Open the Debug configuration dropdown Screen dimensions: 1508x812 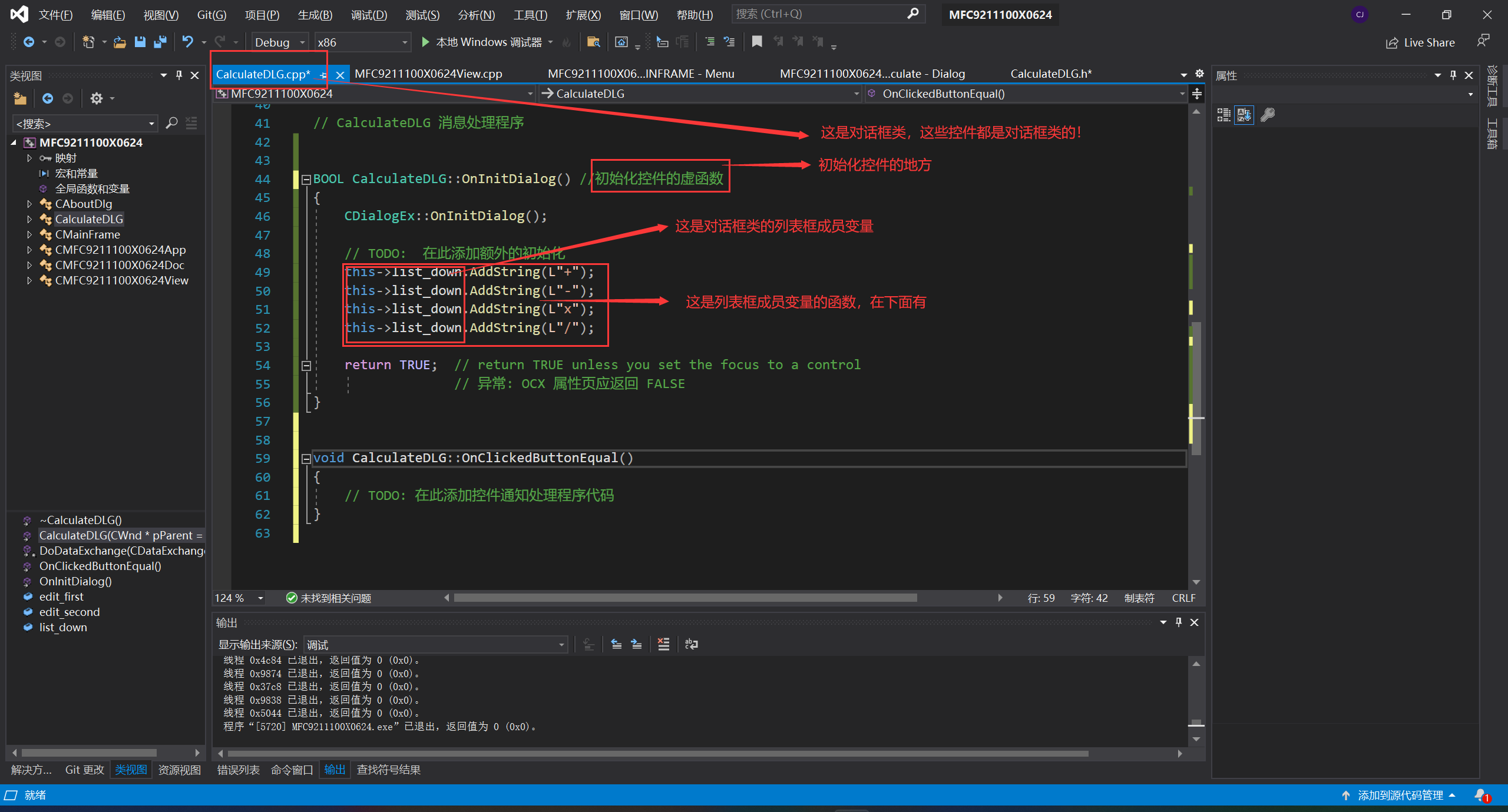tap(302, 42)
